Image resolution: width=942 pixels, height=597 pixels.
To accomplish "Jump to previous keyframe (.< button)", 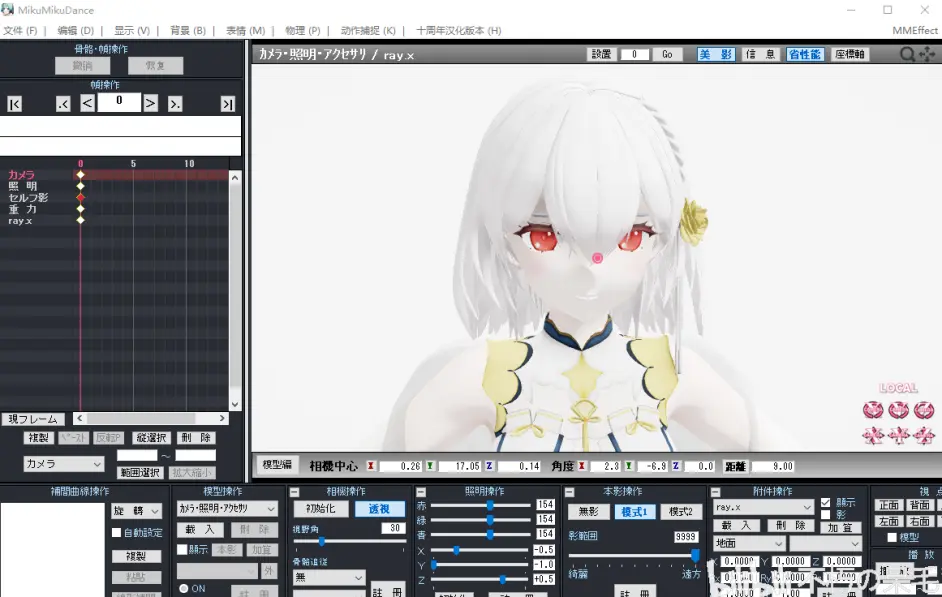I will (x=62, y=105).
